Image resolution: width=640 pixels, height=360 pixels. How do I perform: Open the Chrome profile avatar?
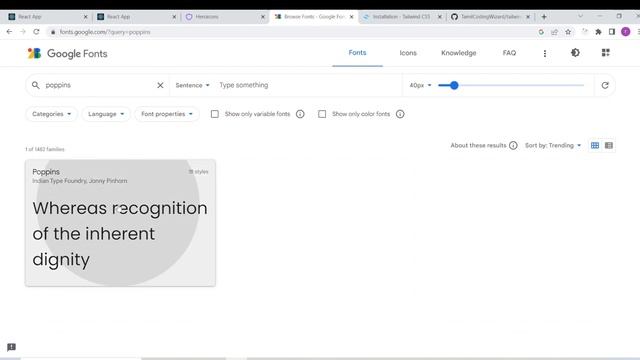(626, 32)
